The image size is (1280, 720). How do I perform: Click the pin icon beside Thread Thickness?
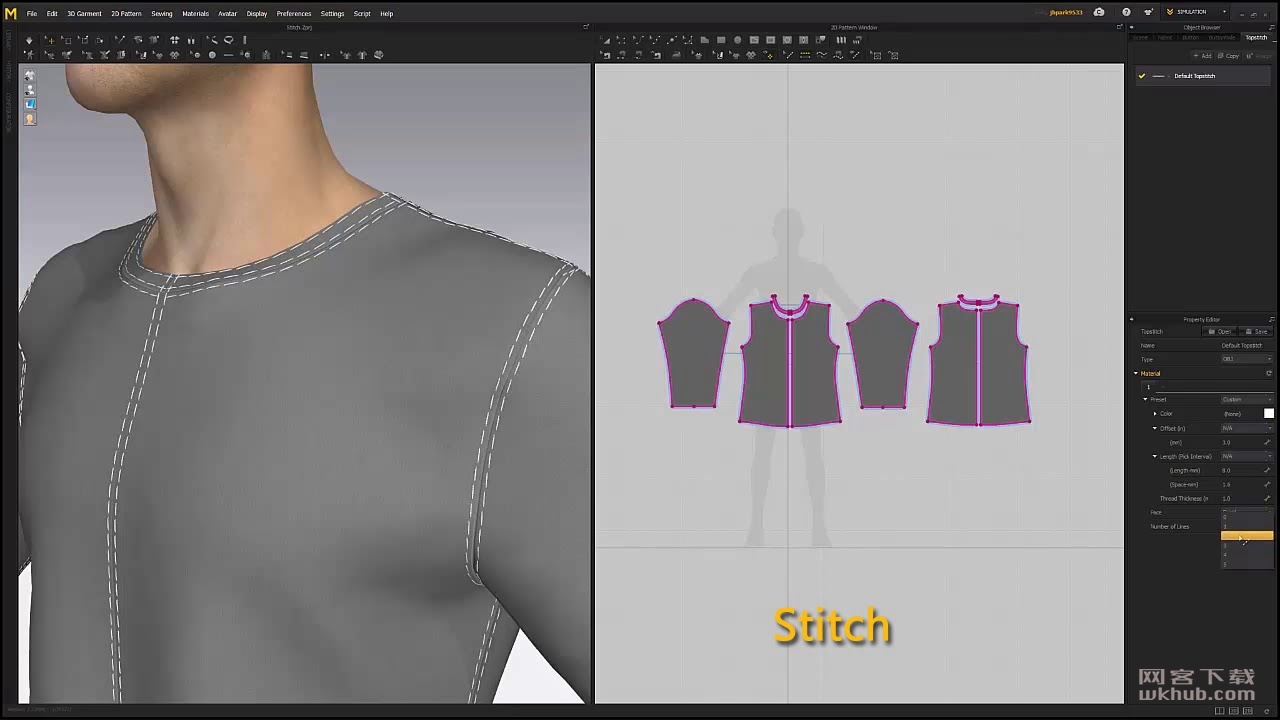1267,498
